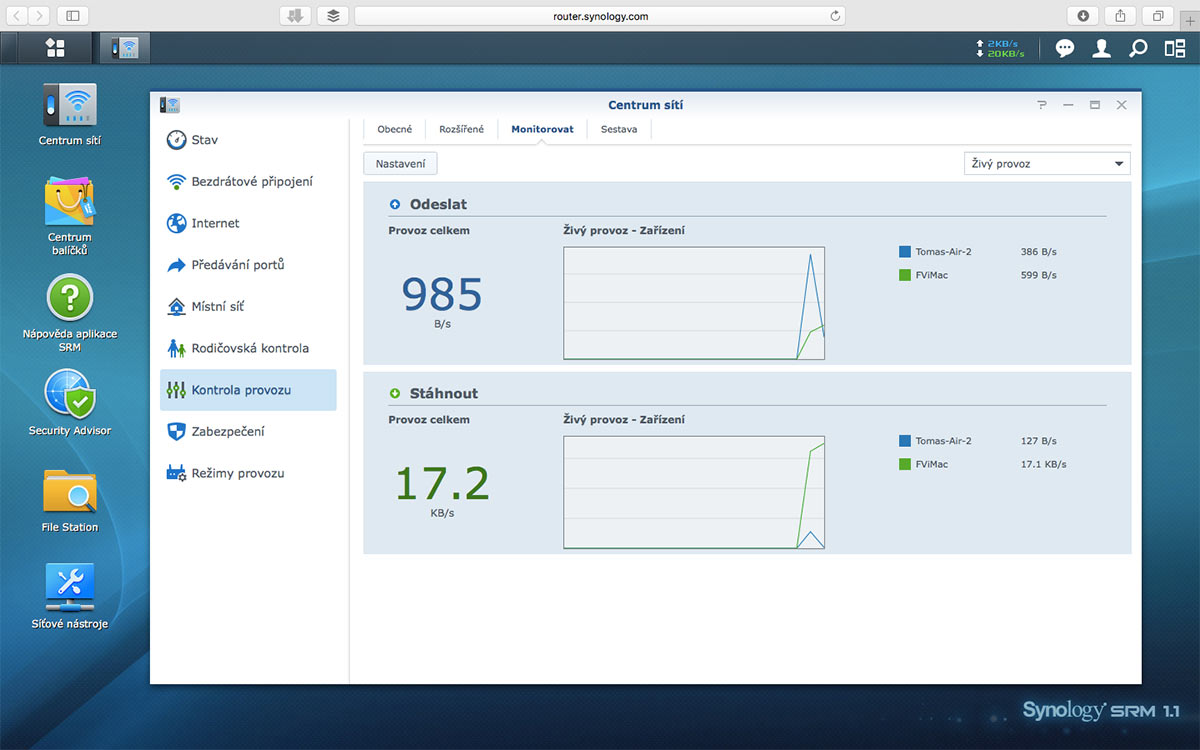Open Síťové nástroje desktop icon
1200x750 pixels.
tap(70, 587)
